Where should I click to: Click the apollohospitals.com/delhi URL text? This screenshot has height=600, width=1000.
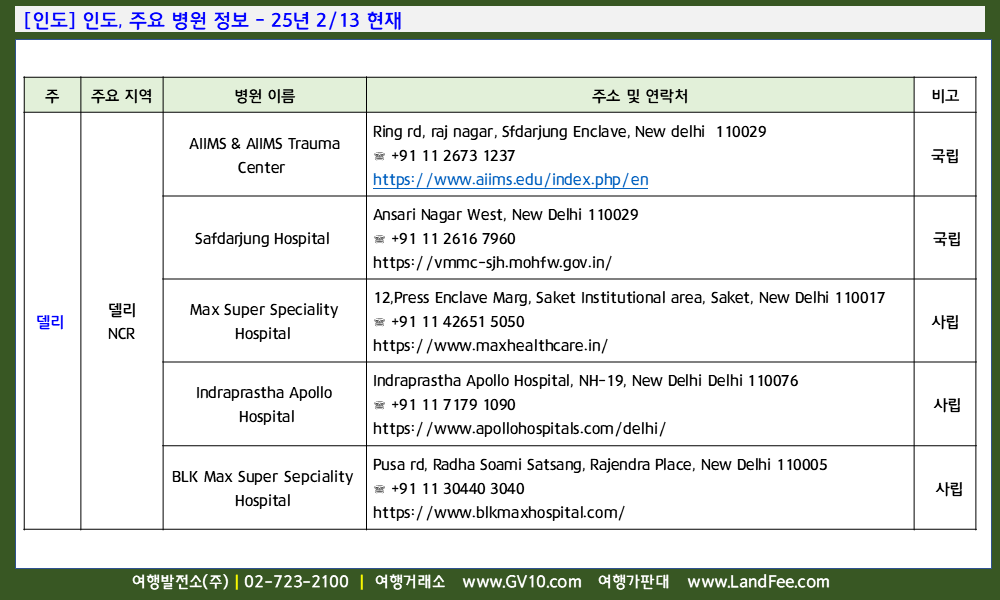[x=519, y=428]
